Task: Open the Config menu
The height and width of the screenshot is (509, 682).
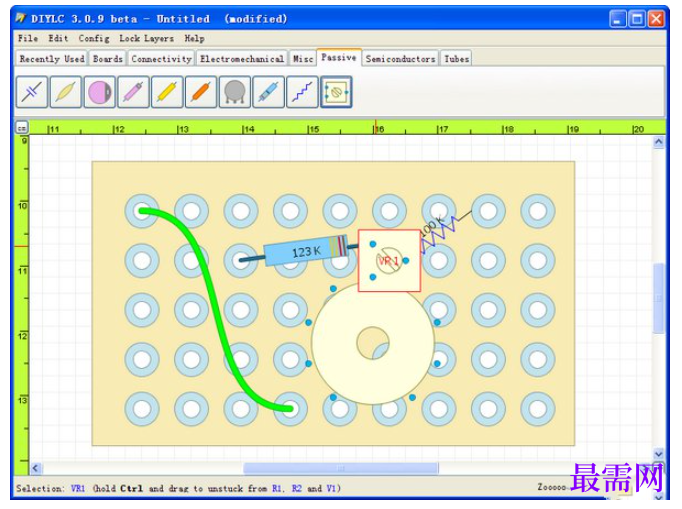Action: 94,38
